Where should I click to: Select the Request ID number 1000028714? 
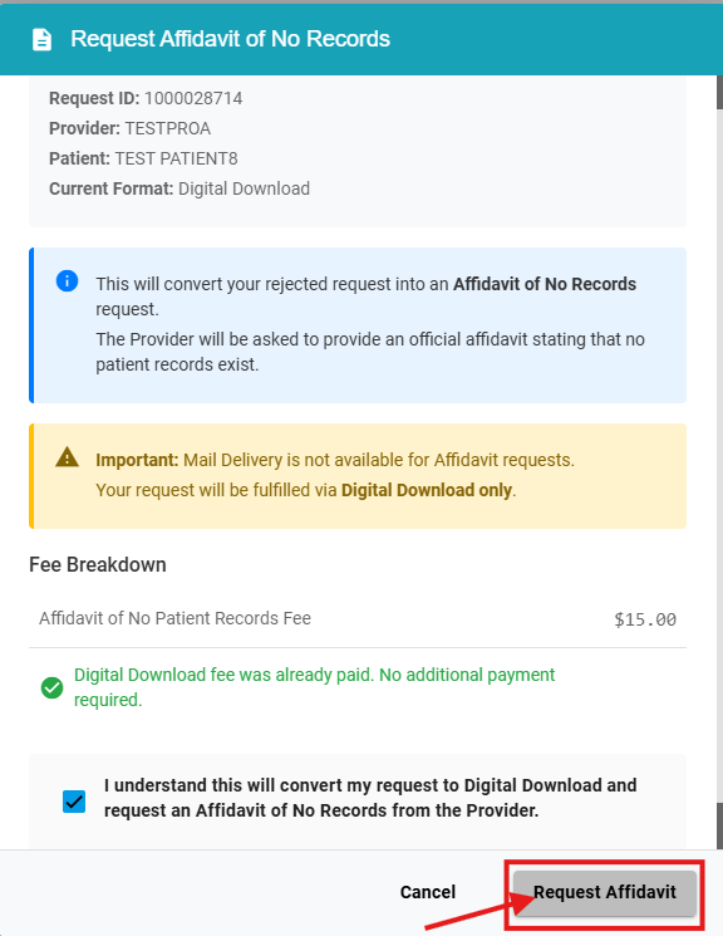click(193, 98)
